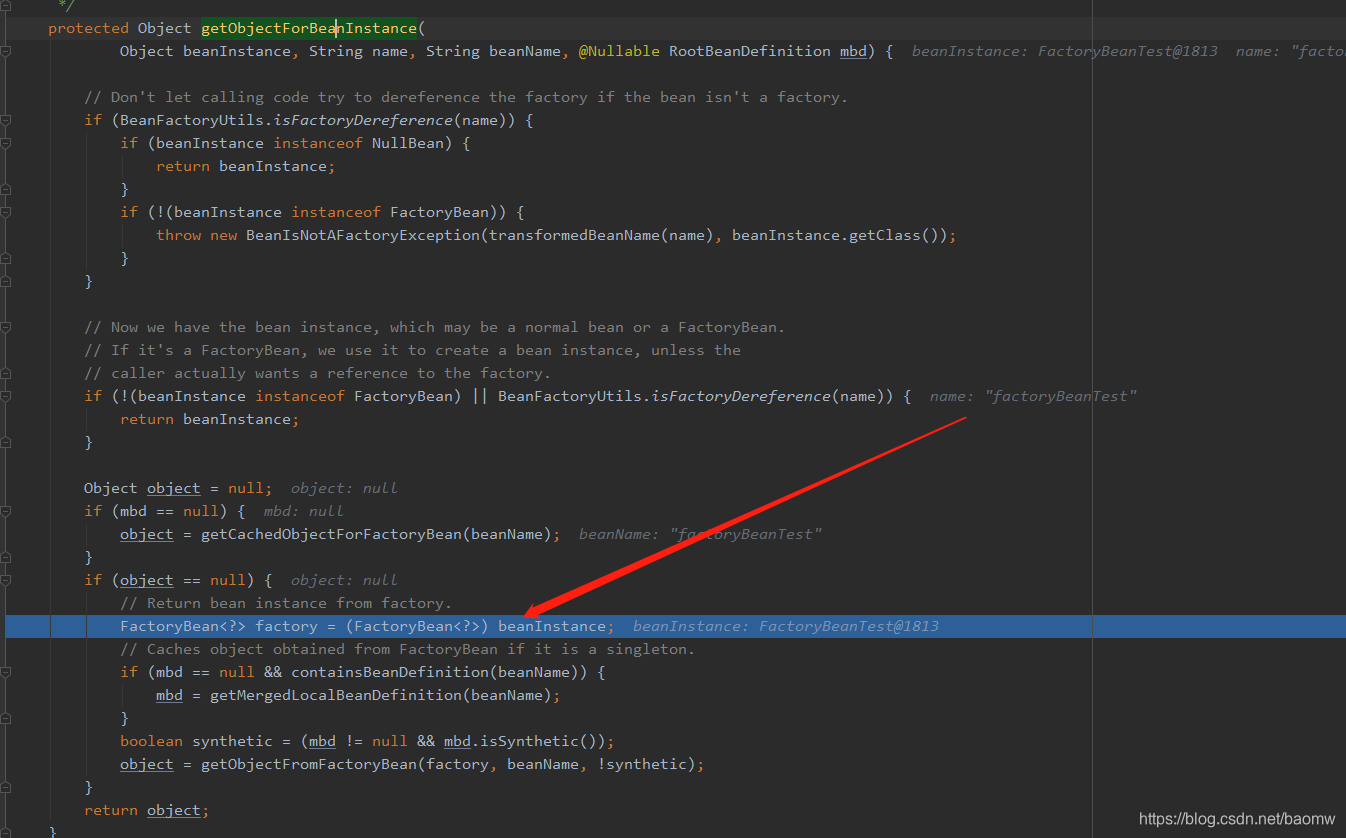Click the method name getObjectForBeanInstance
The width and height of the screenshot is (1346, 838).
click(x=309, y=28)
